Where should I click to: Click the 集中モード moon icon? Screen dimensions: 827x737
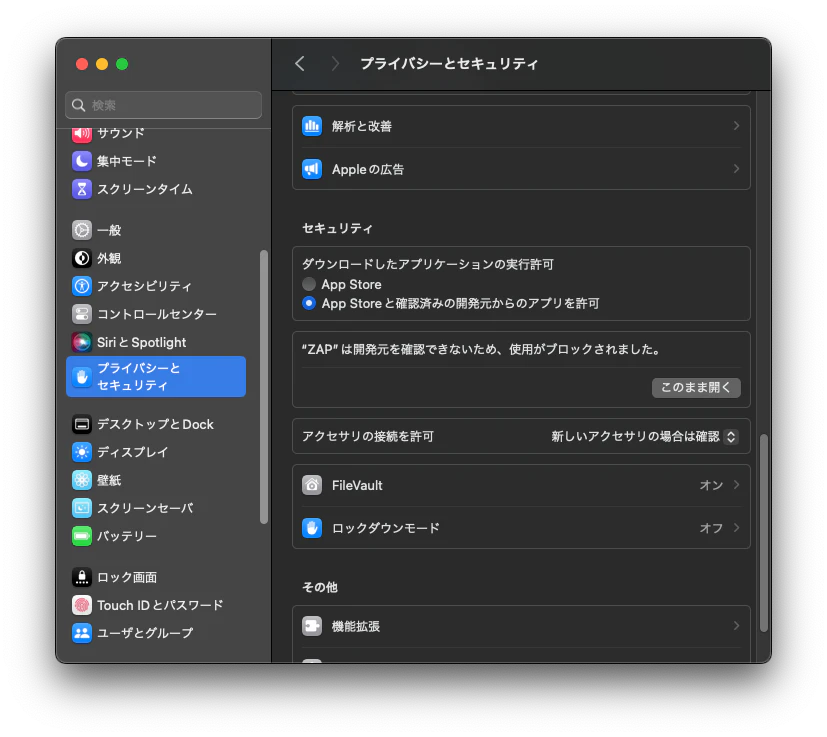82,161
